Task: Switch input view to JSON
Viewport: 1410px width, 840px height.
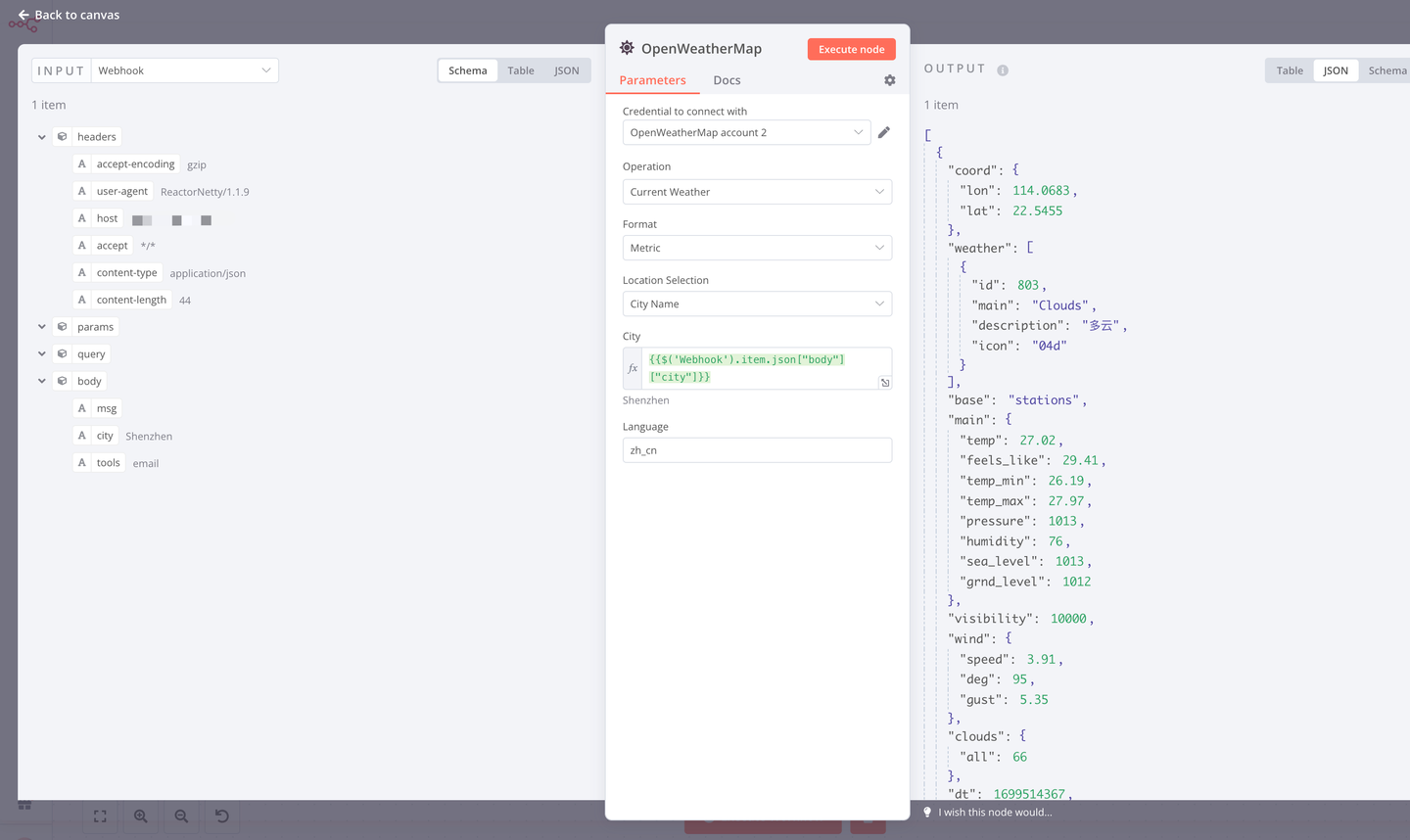Action: pyautogui.click(x=567, y=70)
